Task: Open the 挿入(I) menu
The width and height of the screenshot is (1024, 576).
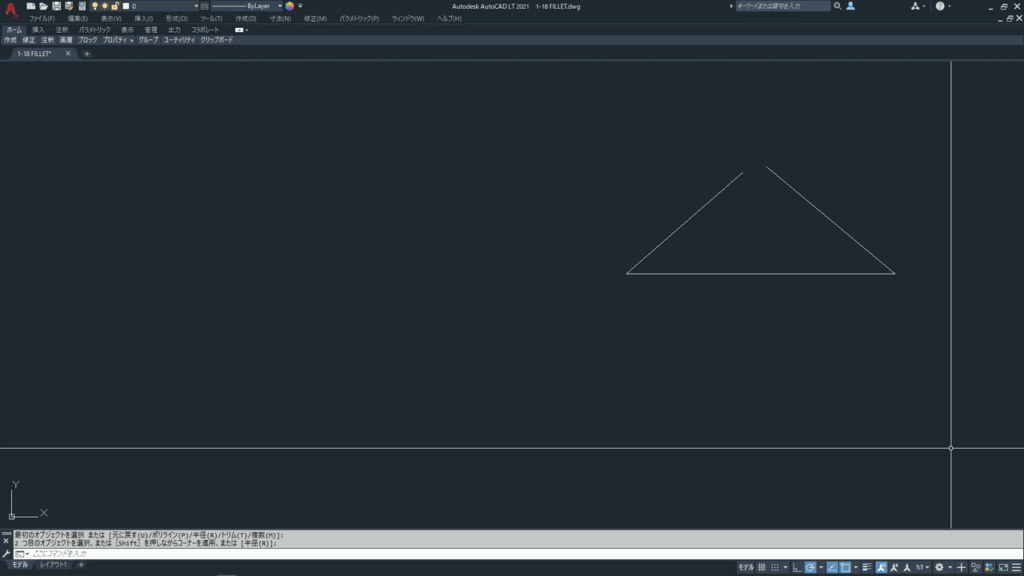Action: coord(144,18)
